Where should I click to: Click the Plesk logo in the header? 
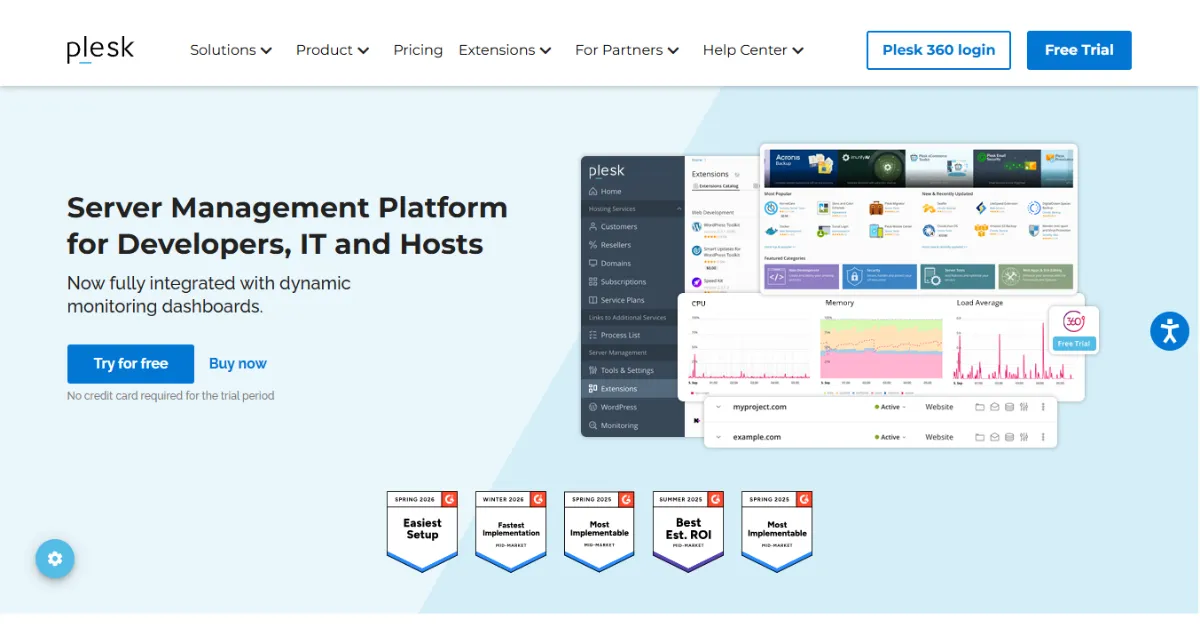pos(100,50)
